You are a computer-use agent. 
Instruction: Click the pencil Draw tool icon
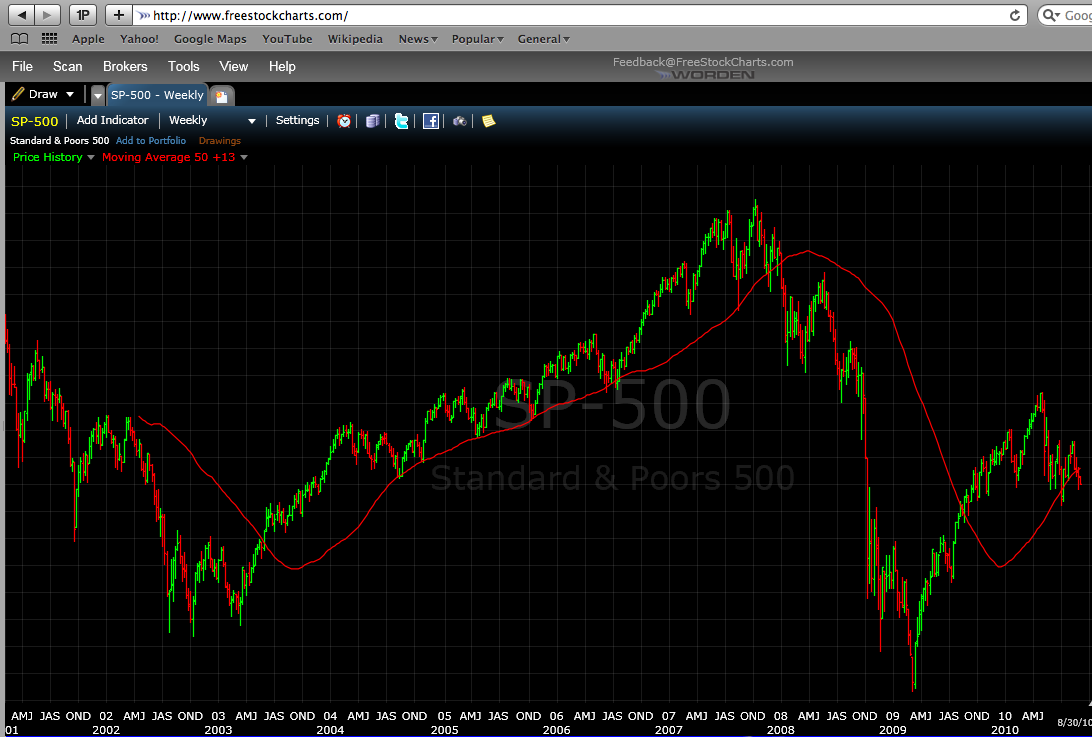tap(18, 94)
